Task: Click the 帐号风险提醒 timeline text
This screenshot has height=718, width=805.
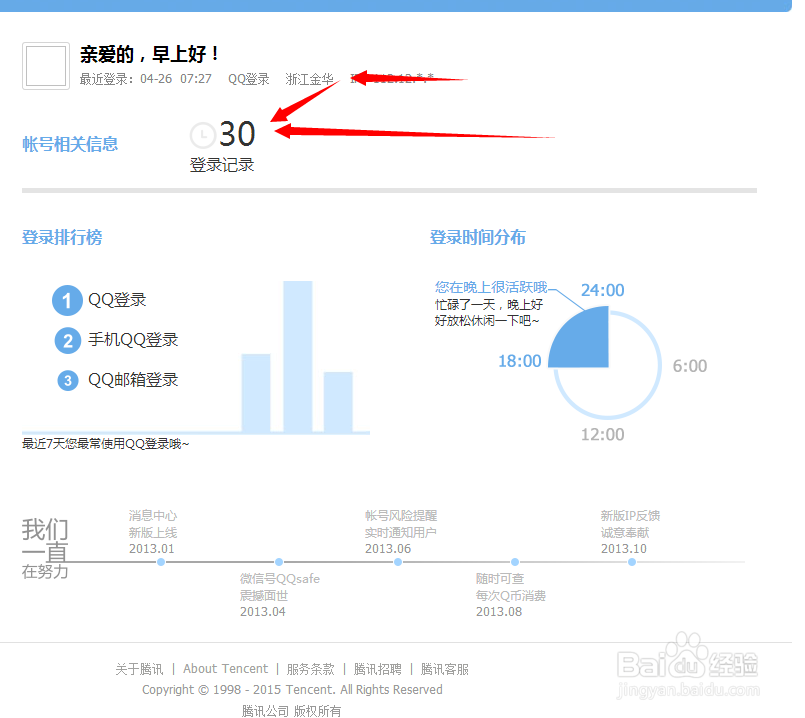Action: (401, 515)
